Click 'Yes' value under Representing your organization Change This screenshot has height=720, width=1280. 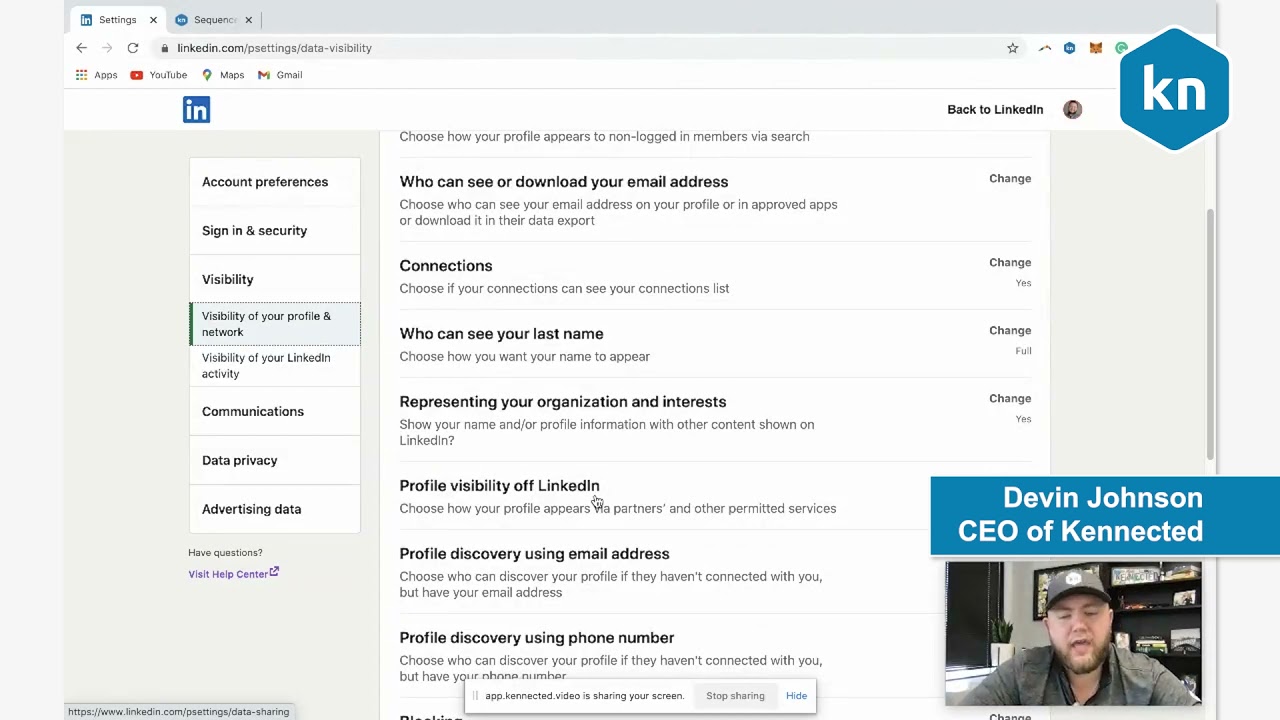point(1023,419)
